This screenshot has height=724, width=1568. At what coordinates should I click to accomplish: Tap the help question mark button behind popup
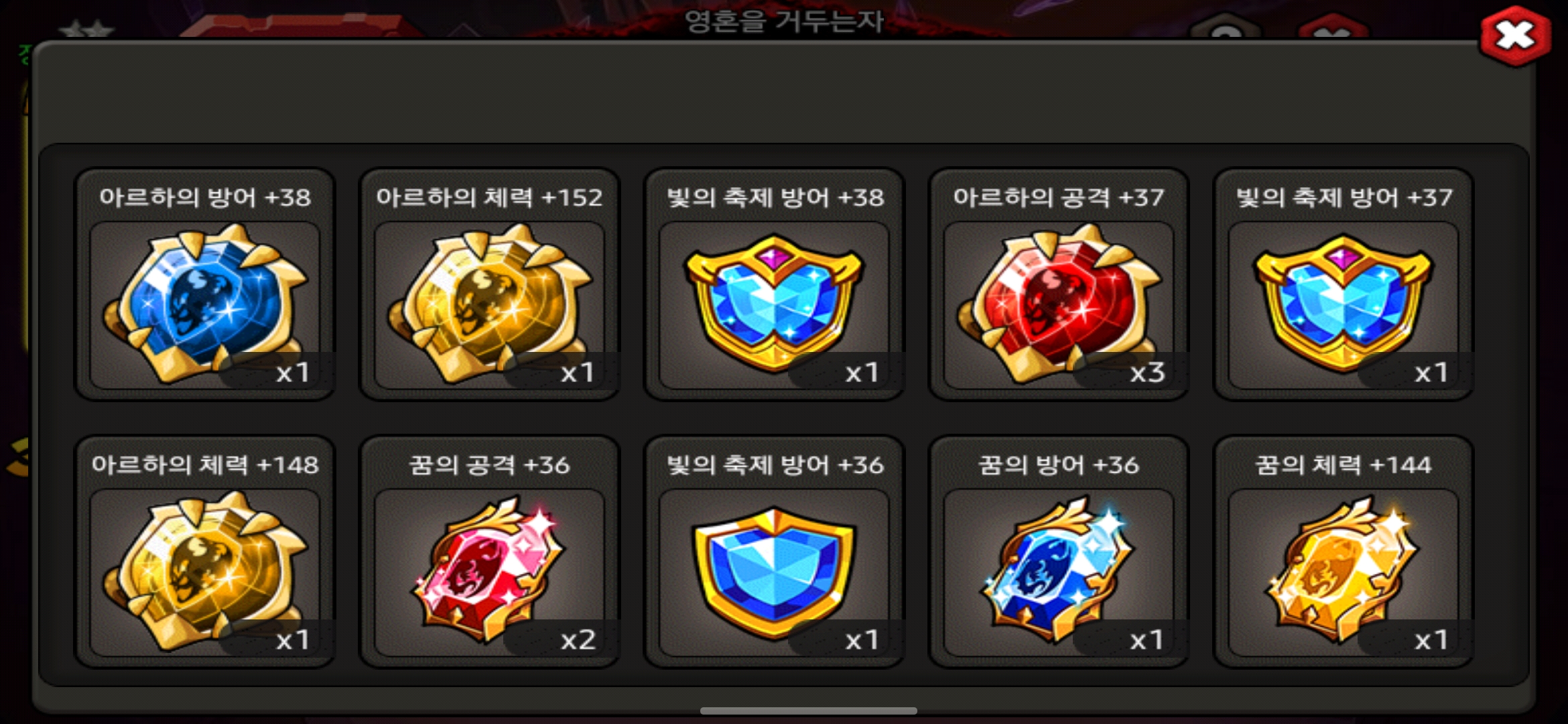point(1226,27)
